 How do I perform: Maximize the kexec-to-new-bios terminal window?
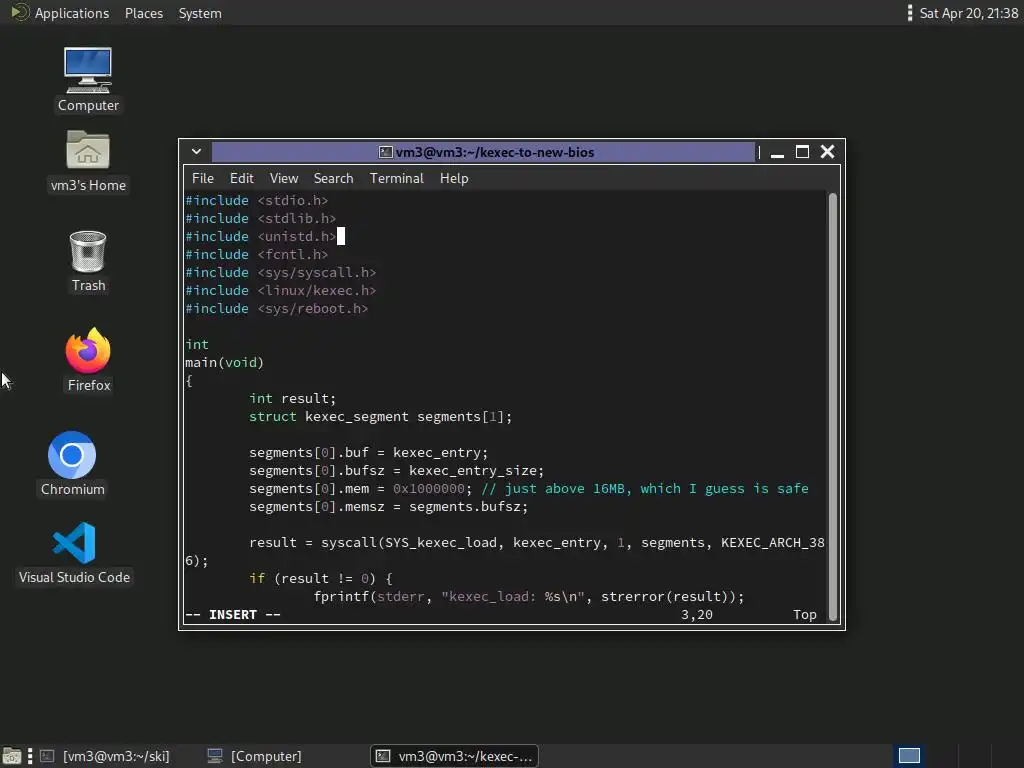pos(802,152)
